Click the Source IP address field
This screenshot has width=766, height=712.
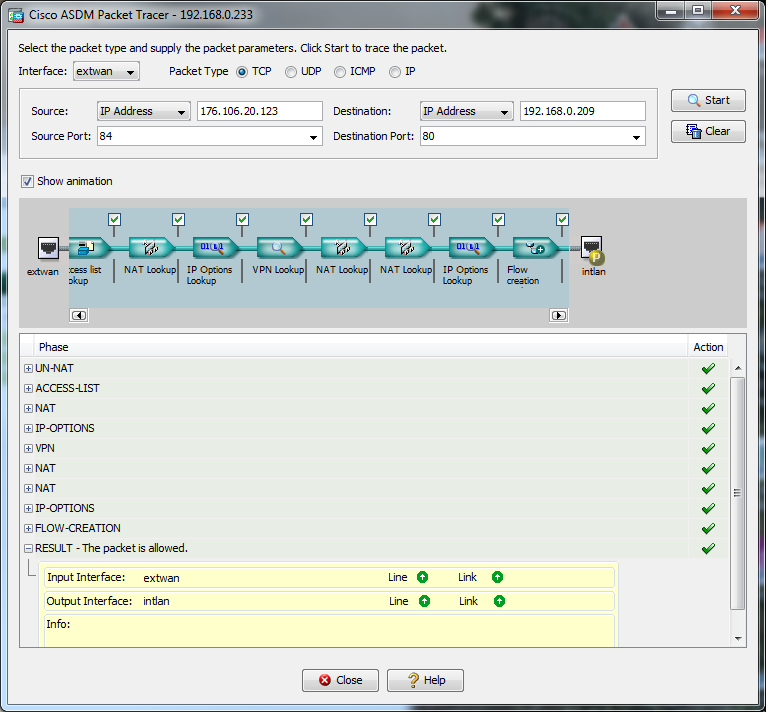click(259, 111)
